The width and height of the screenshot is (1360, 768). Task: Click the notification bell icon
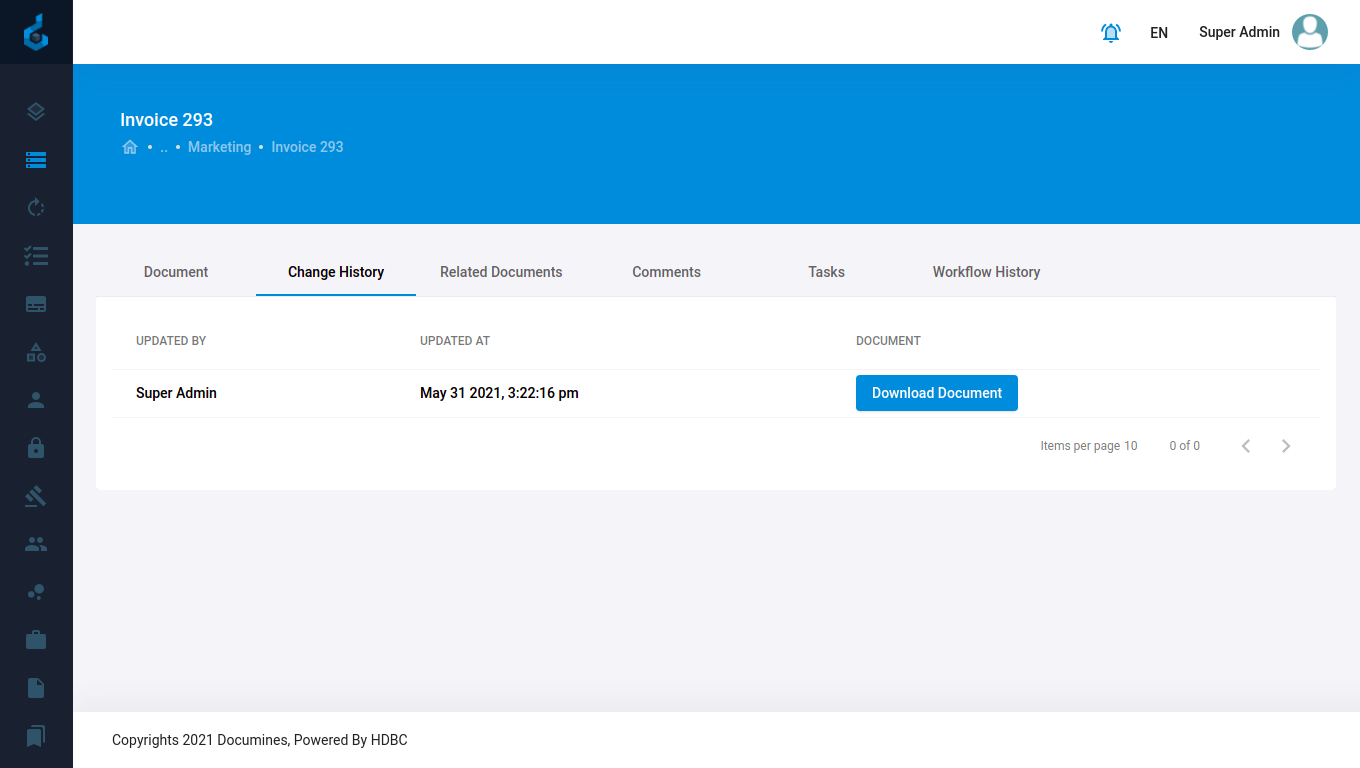click(1110, 32)
